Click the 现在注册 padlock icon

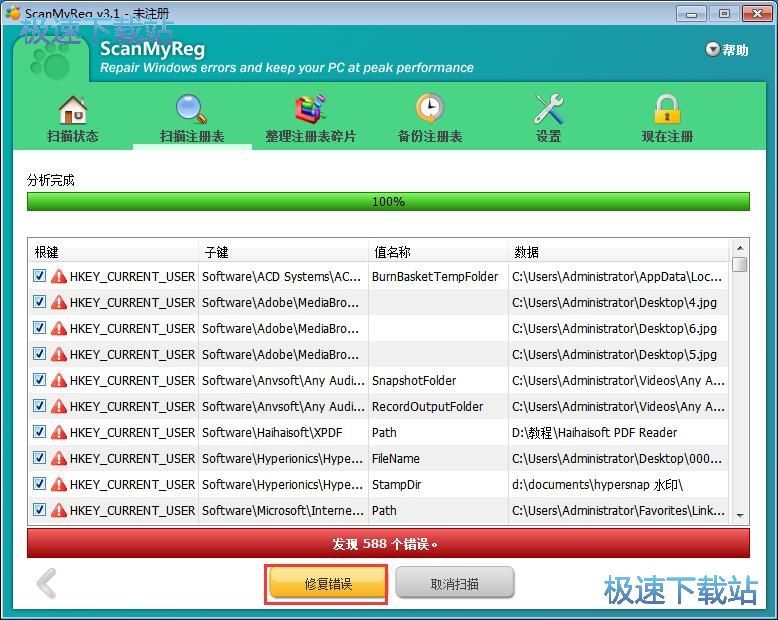coord(667,109)
